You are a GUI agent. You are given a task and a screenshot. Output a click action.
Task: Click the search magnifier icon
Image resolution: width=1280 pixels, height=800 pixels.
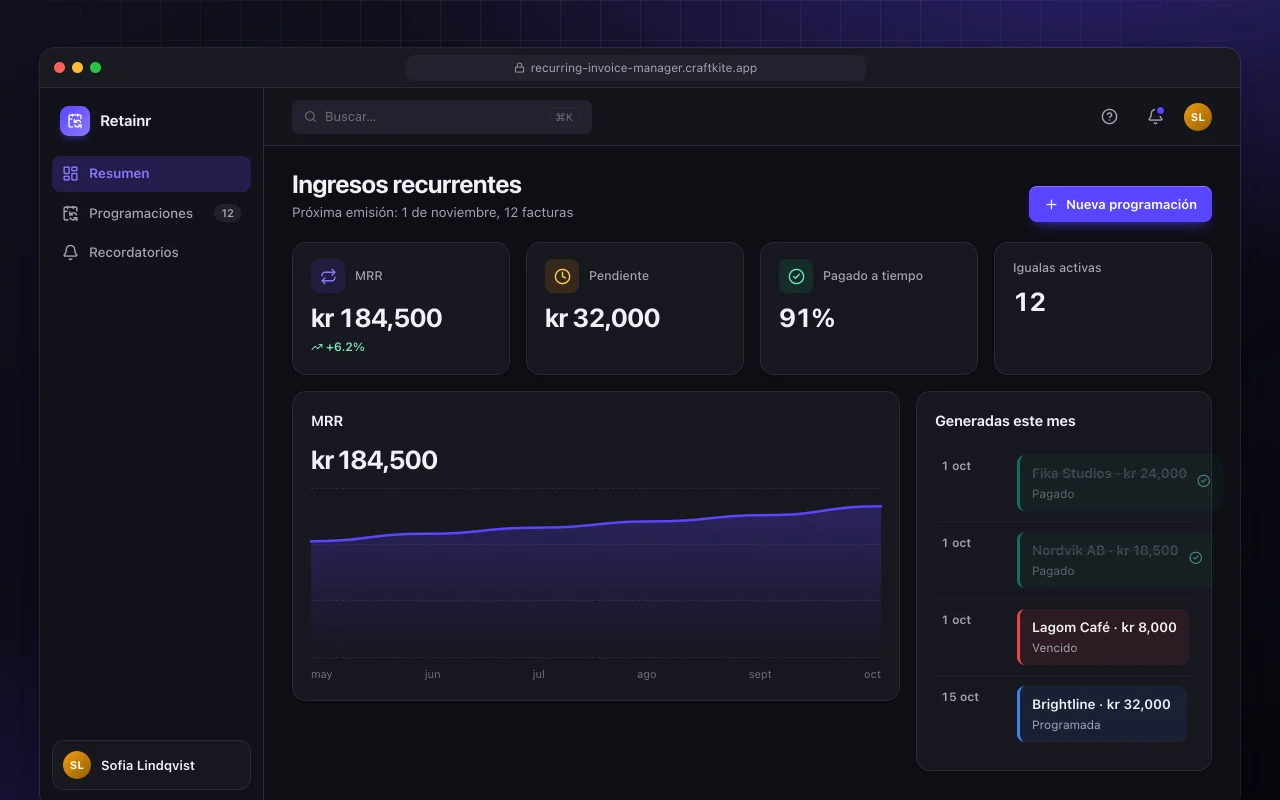point(311,117)
